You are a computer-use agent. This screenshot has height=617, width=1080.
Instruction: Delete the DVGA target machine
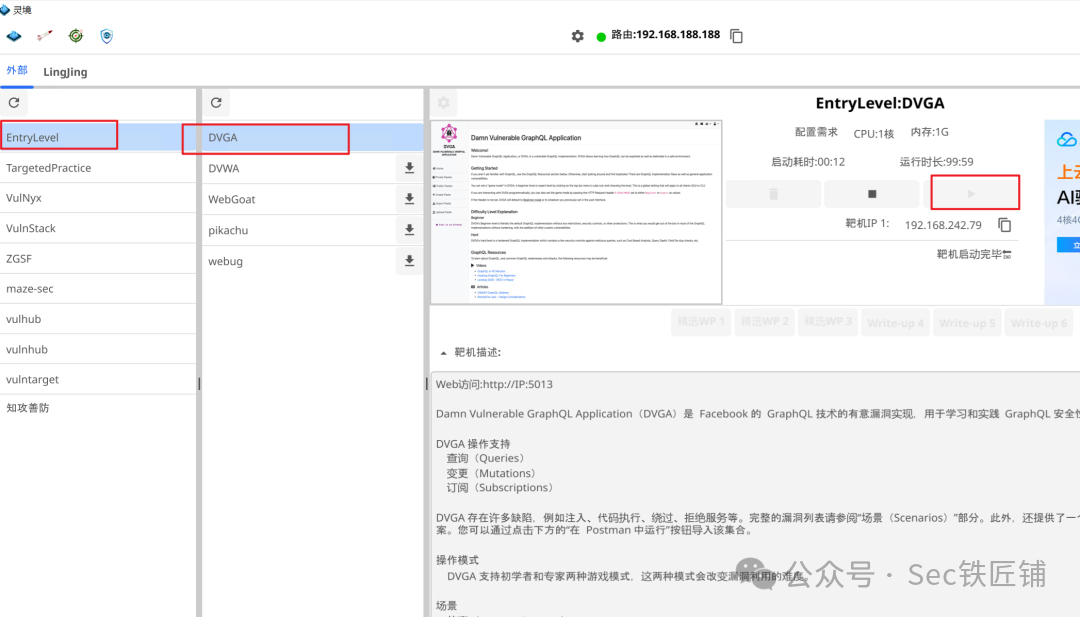(773, 194)
